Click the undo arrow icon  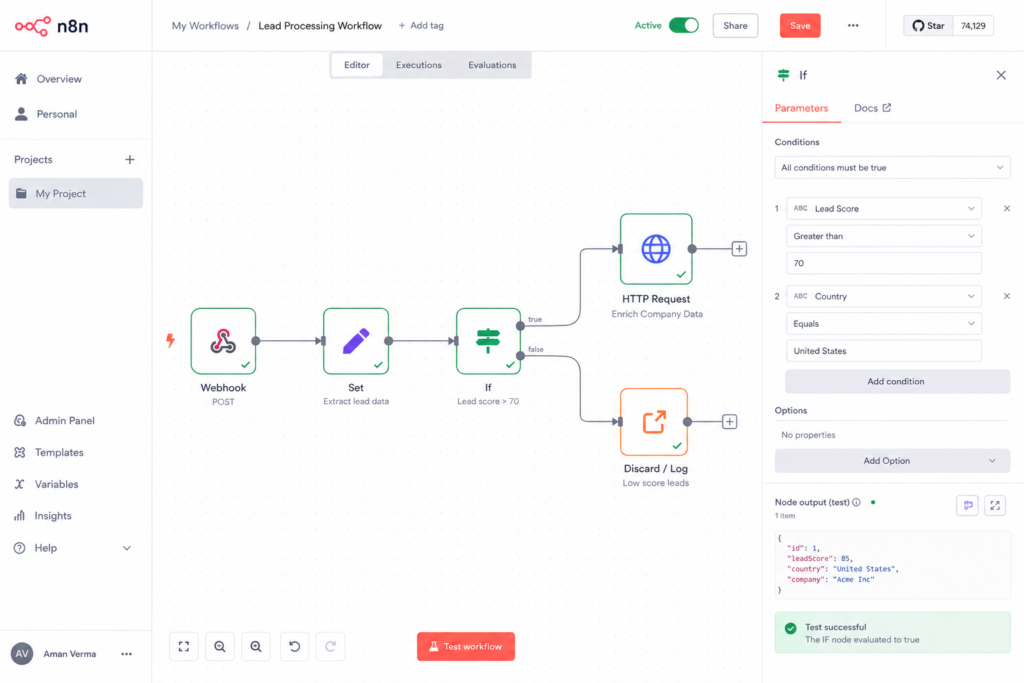tap(295, 646)
